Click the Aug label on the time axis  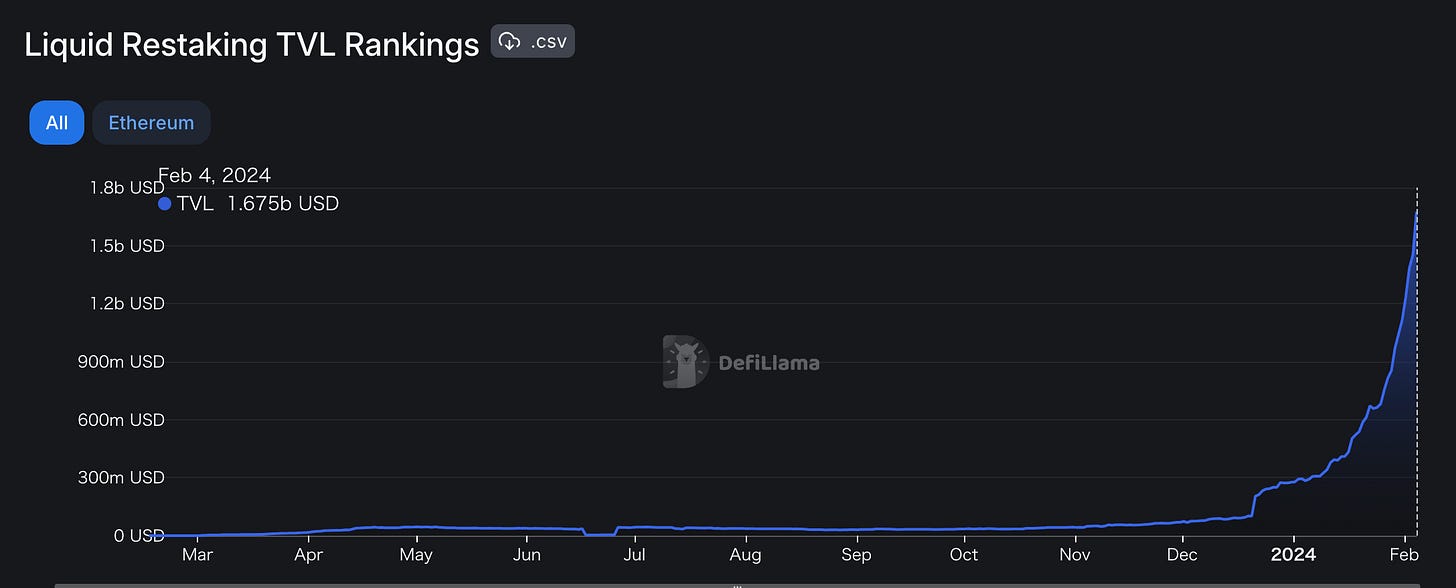pyautogui.click(x=745, y=554)
